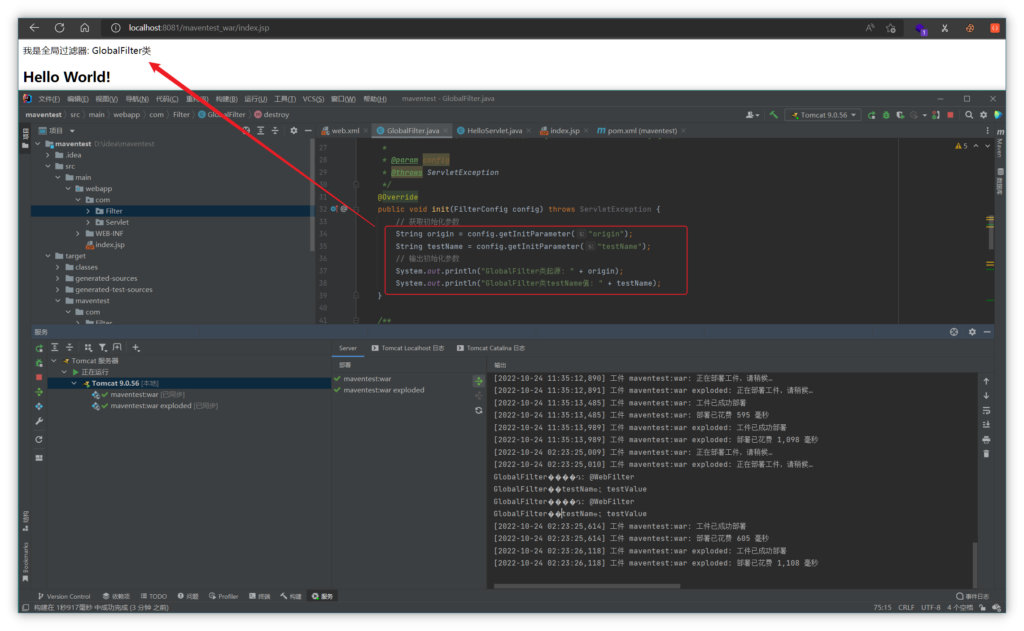Screen dimensions: 1024x631
Task: Click the editor vertical scrollbar
Action: tap(990, 232)
